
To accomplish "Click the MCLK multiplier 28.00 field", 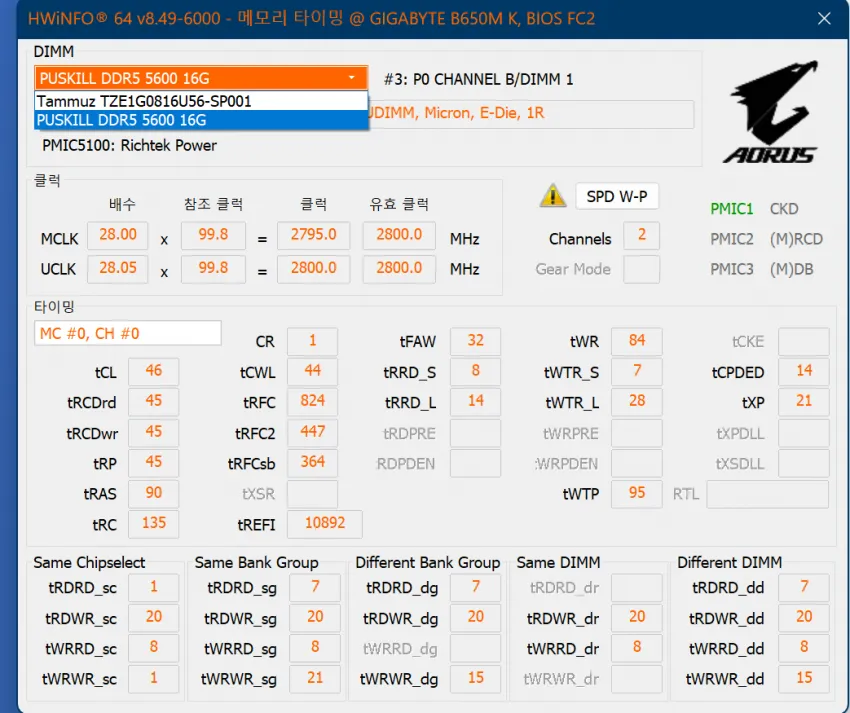I will pyautogui.click(x=118, y=236).
